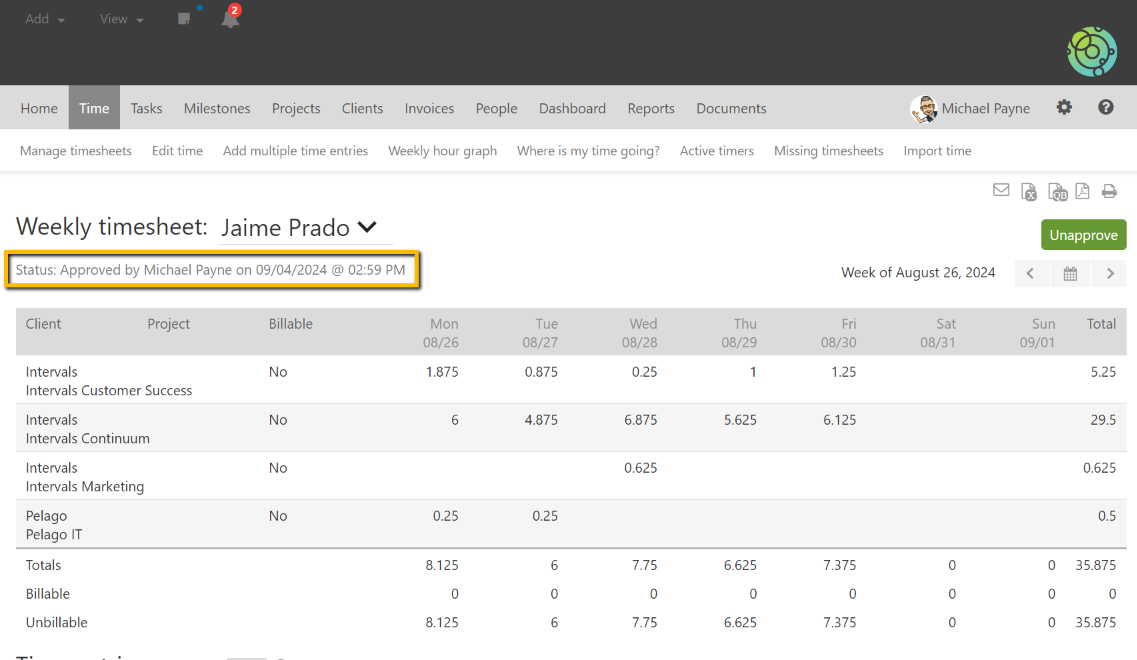Email this weekly timesheet
This screenshot has height=660, width=1137.
tap(1001, 190)
